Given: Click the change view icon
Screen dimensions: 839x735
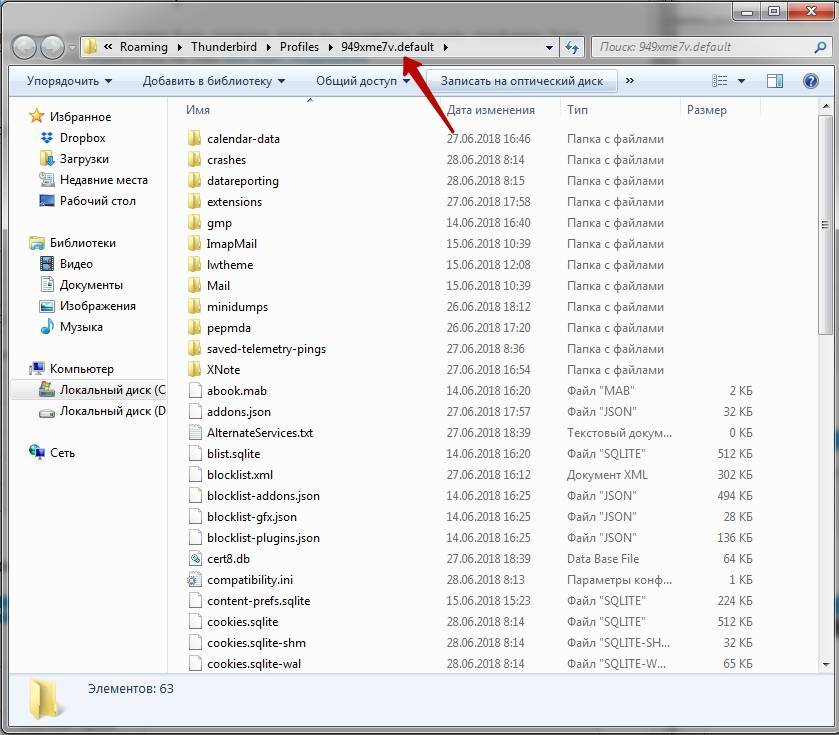Looking at the screenshot, I should [720, 81].
